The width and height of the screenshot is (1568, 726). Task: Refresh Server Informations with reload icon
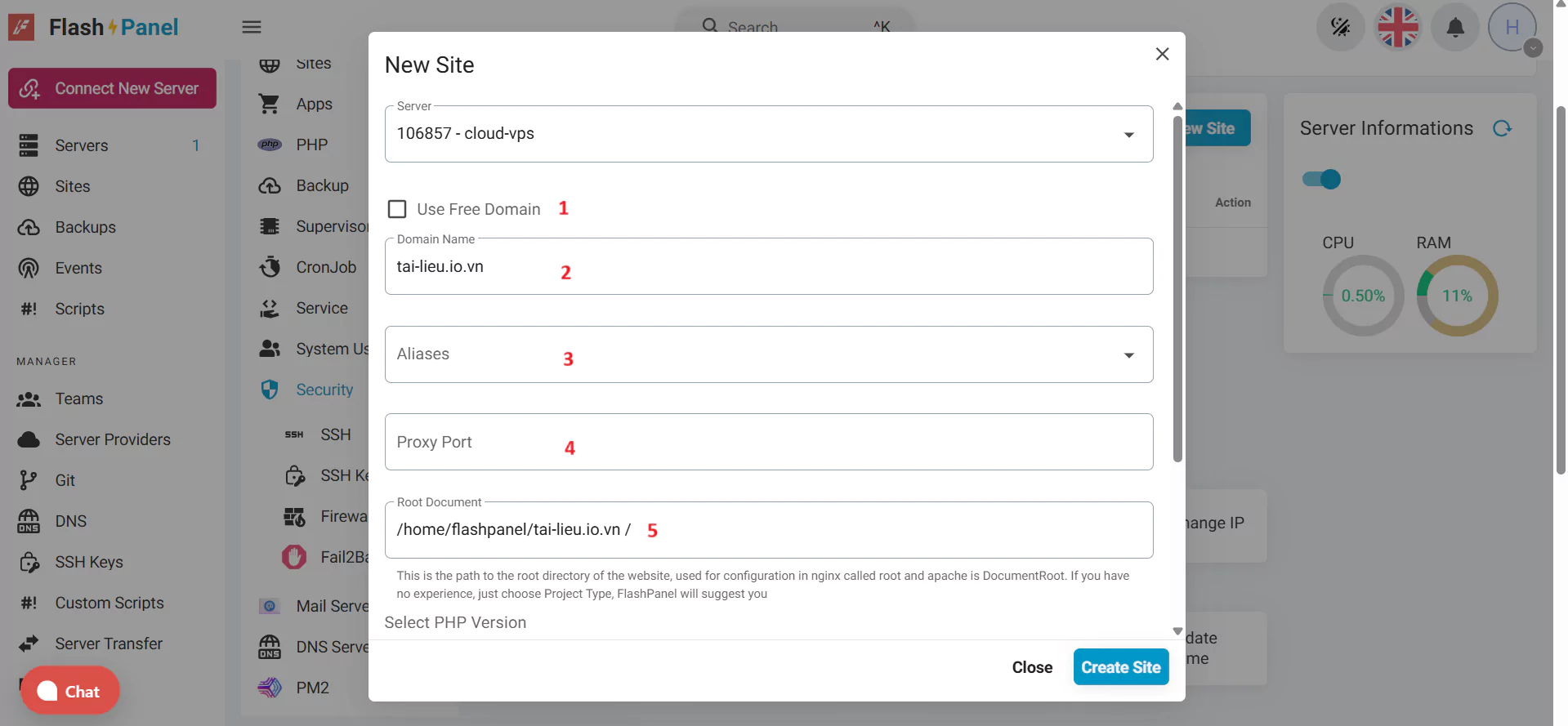pos(1502,129)
